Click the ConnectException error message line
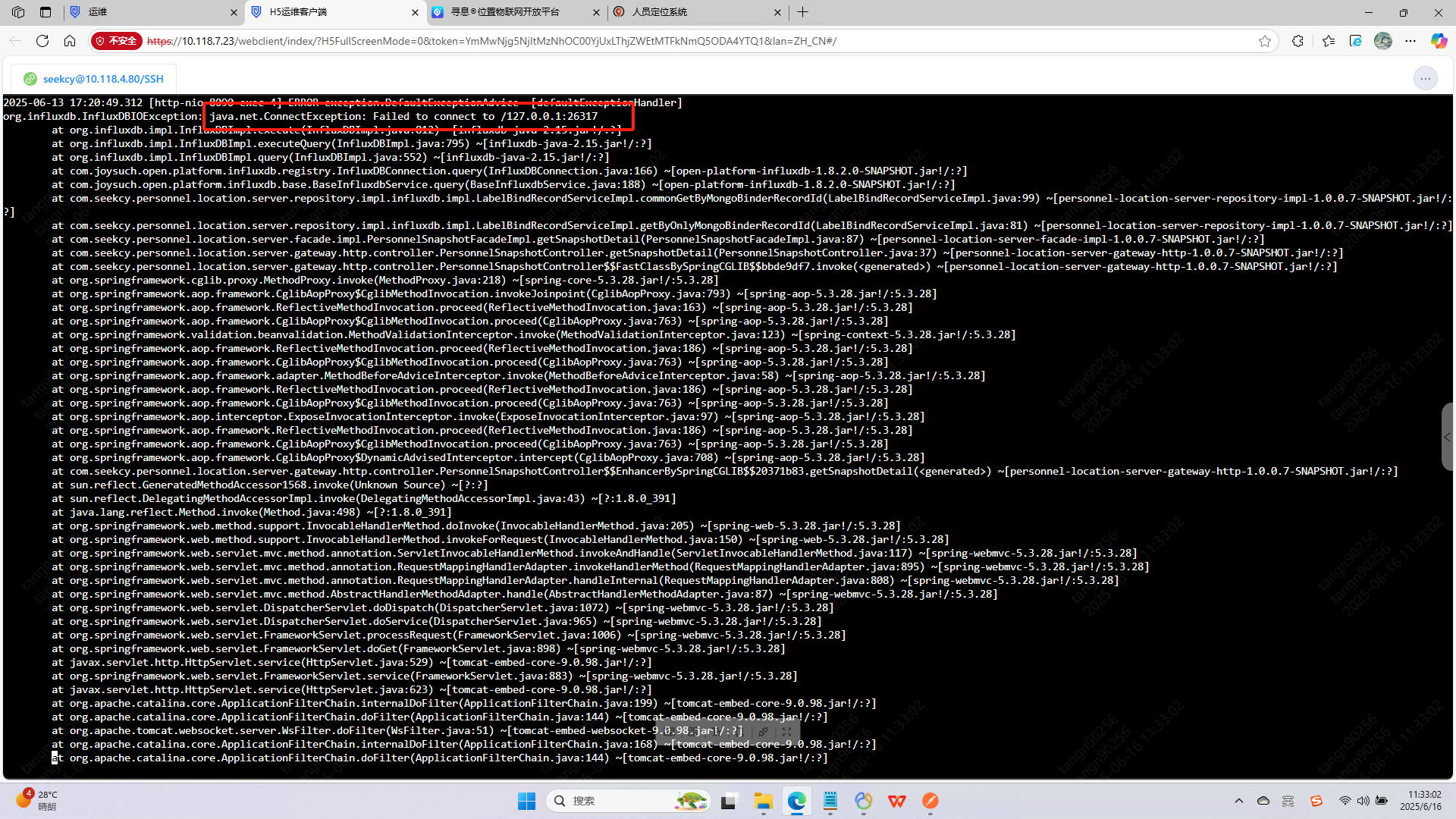 403,116
